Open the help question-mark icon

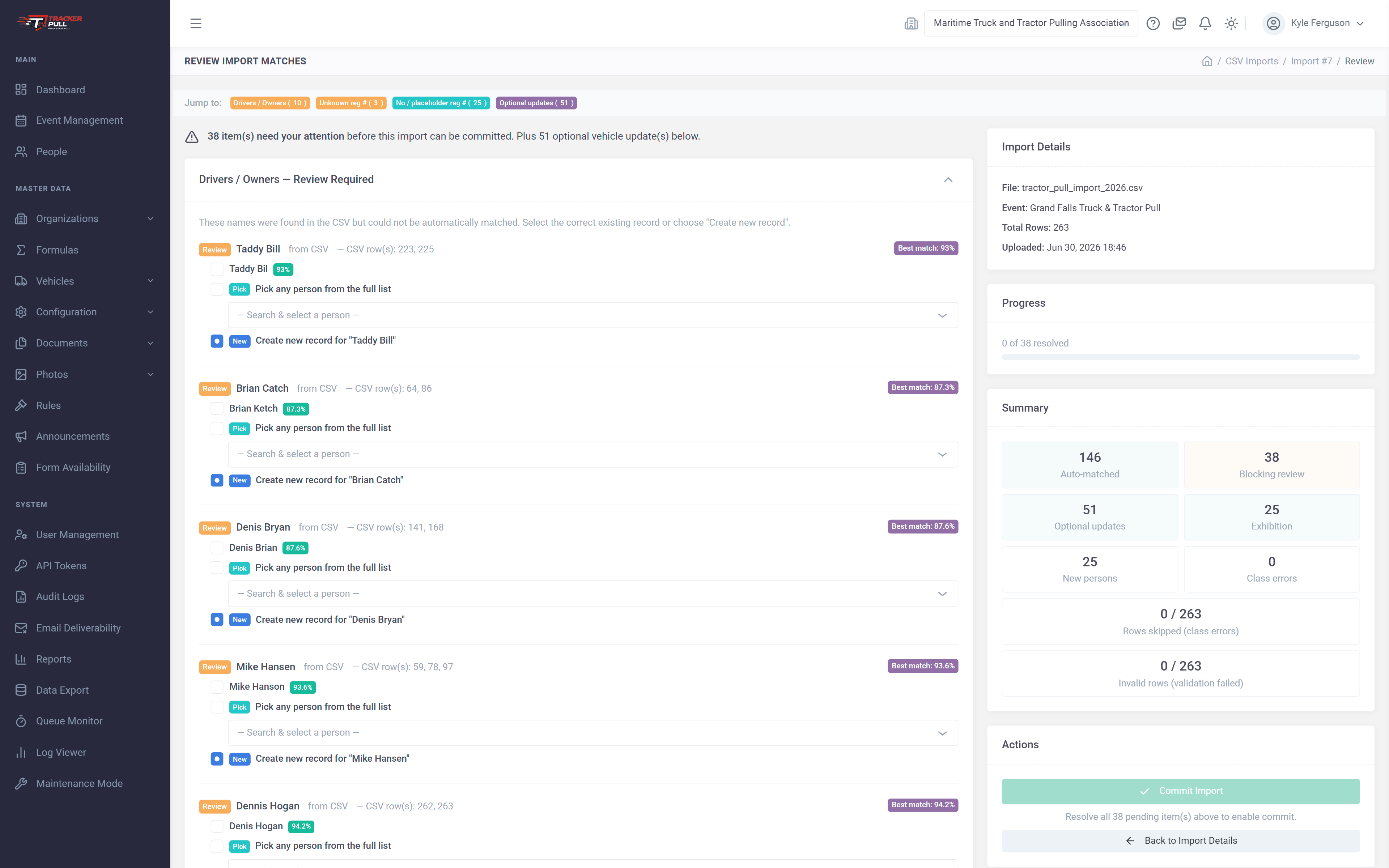click(x=1152, y=24)
